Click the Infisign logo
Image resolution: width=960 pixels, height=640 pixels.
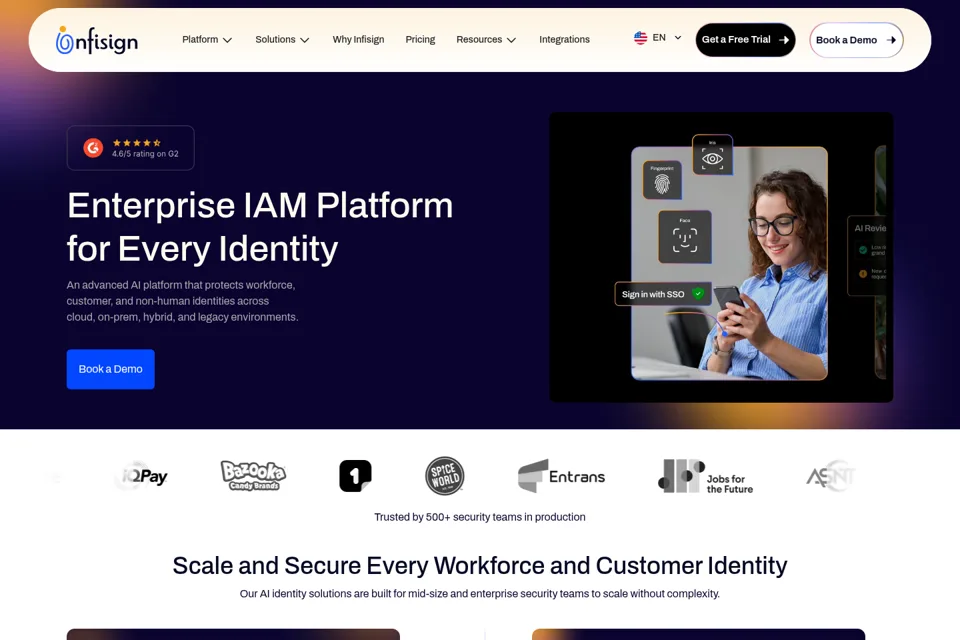click(x=97, y=40)
